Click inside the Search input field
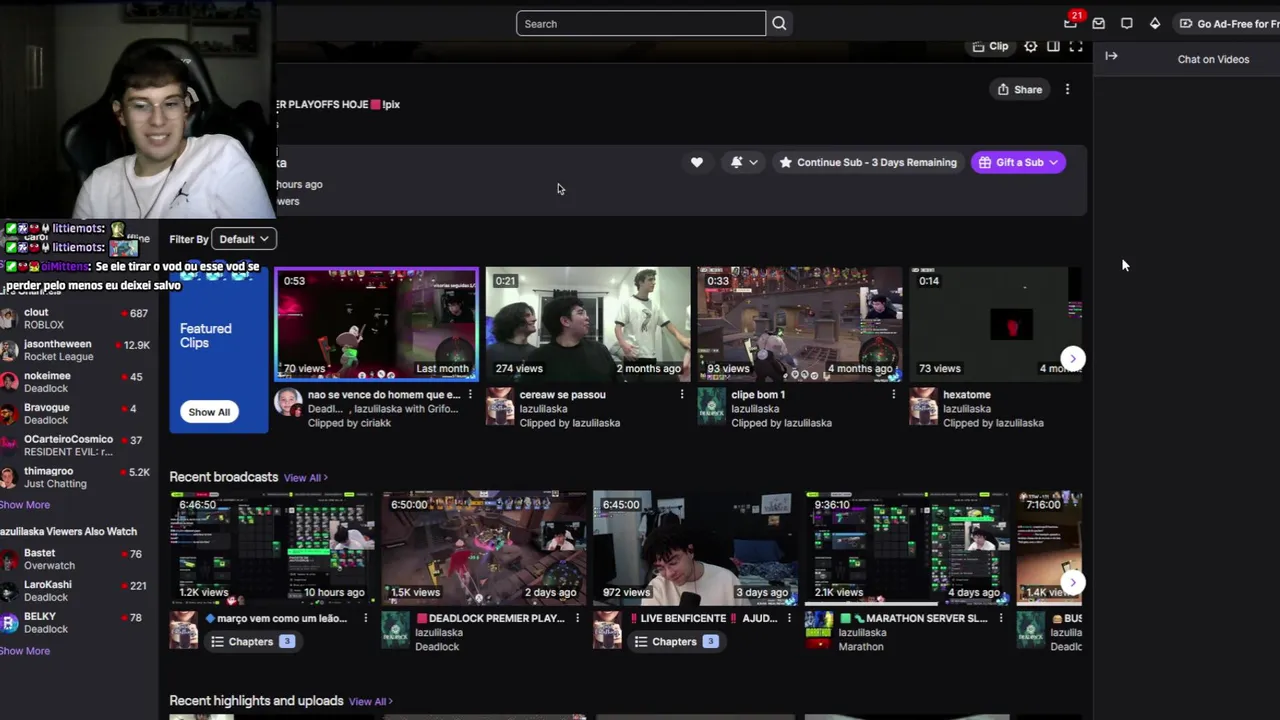 640,24
